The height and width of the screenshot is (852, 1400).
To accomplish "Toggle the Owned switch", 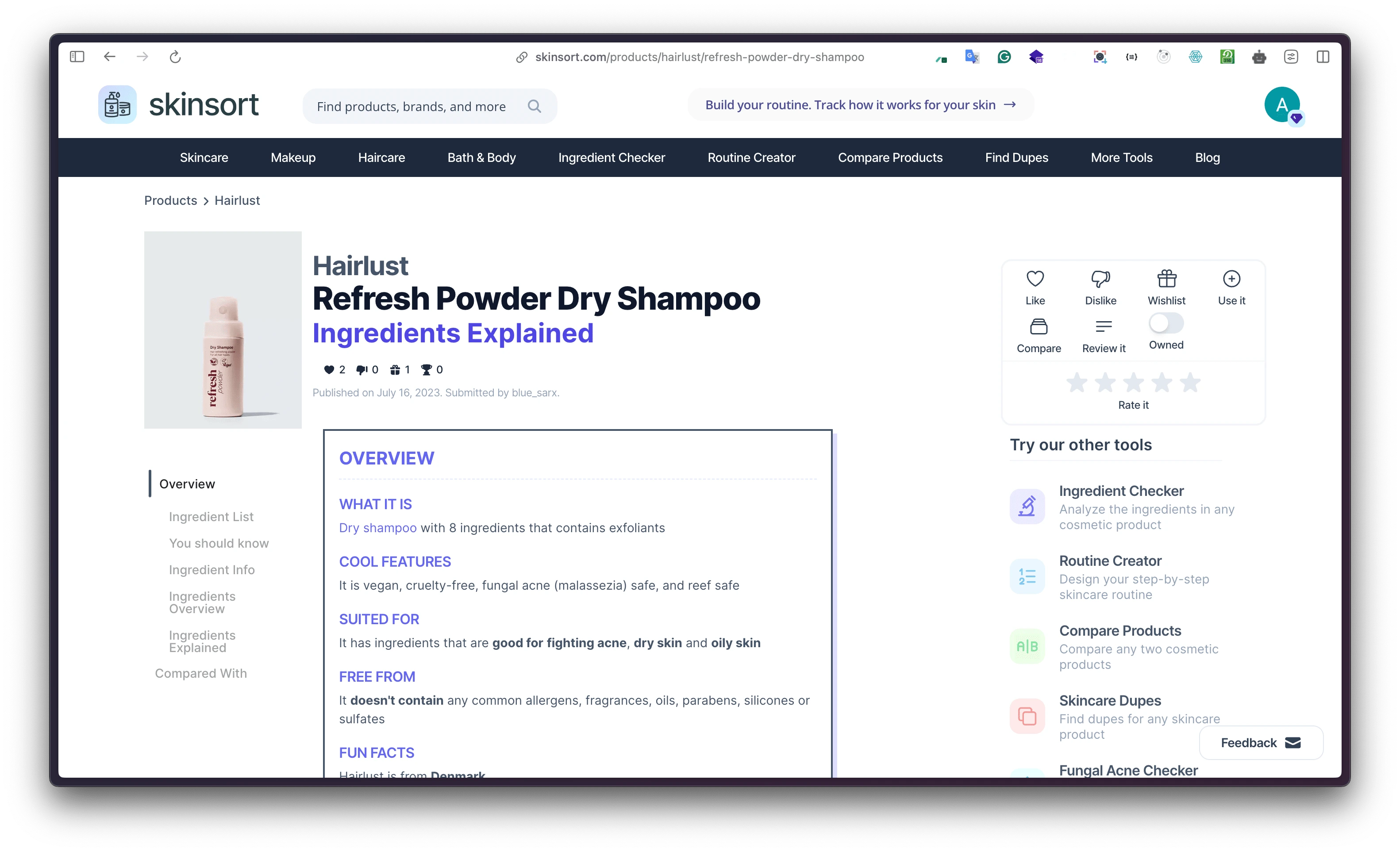I will (1166, 324).
